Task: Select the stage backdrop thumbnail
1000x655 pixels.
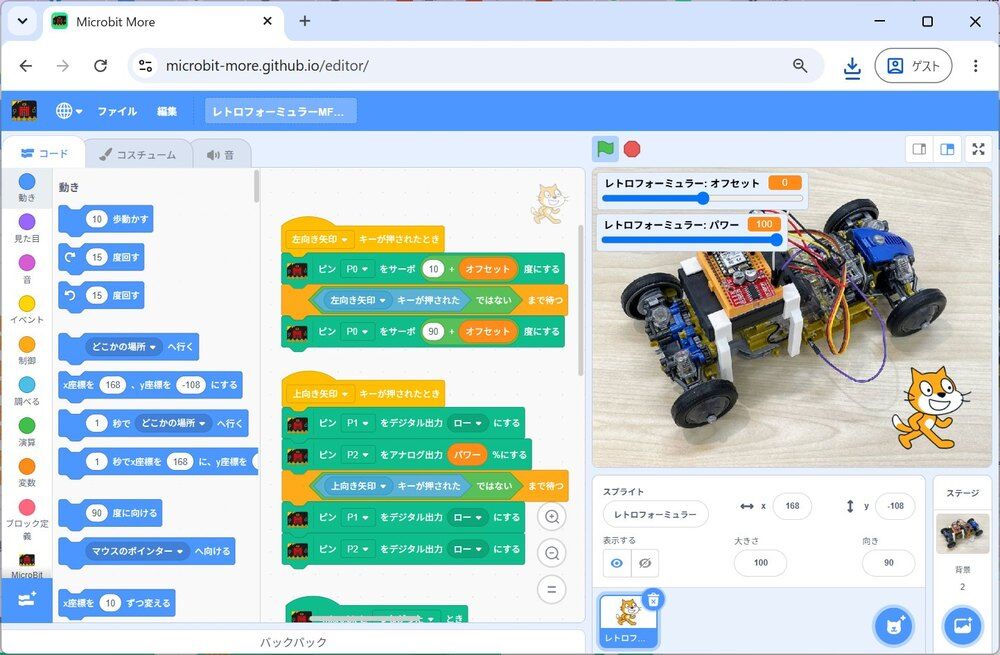Action: [962, 533]
